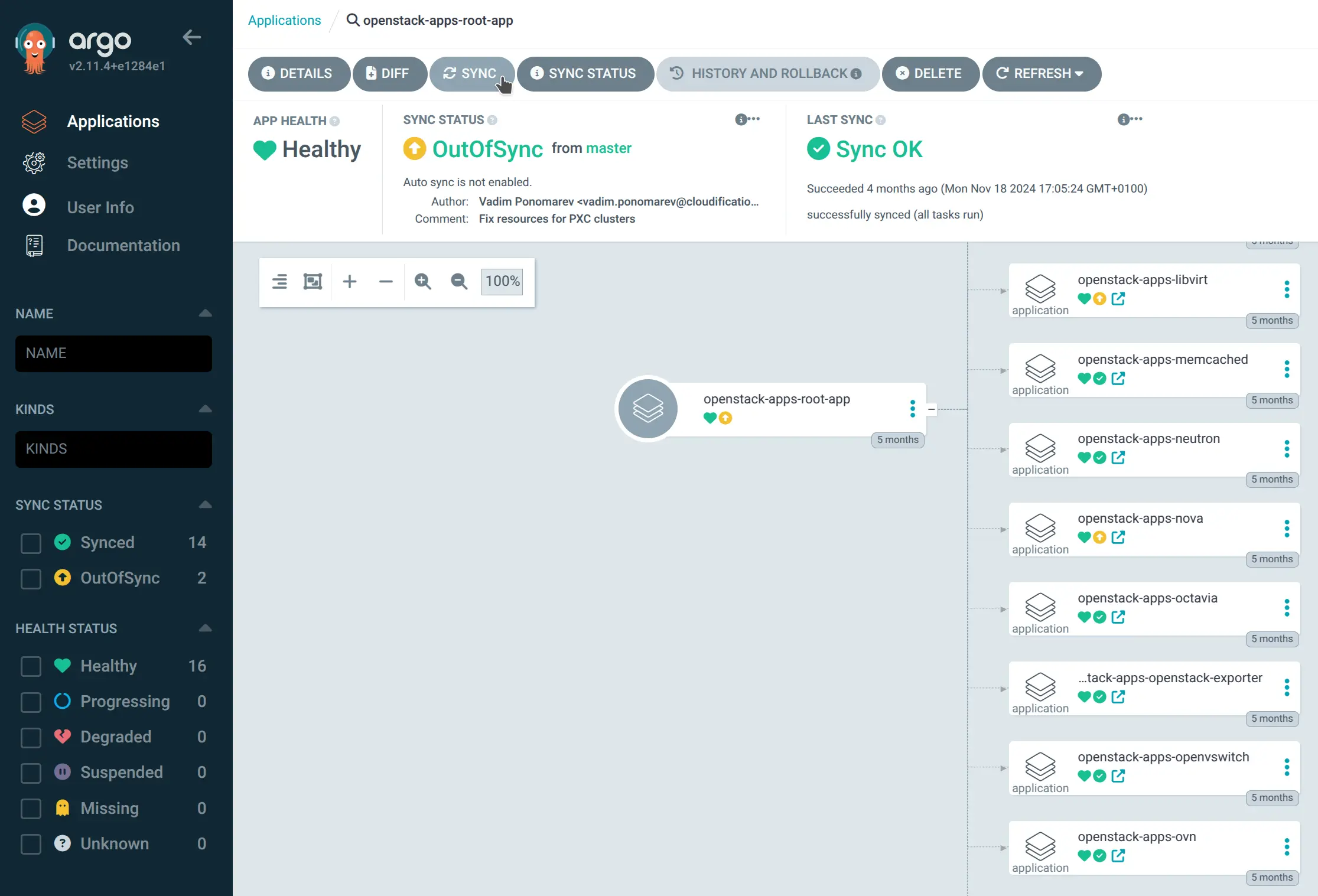This screenshot has height=896, width=1318.
Task: Click the openstack-apps-octavia application icon
Action: 1040,607
